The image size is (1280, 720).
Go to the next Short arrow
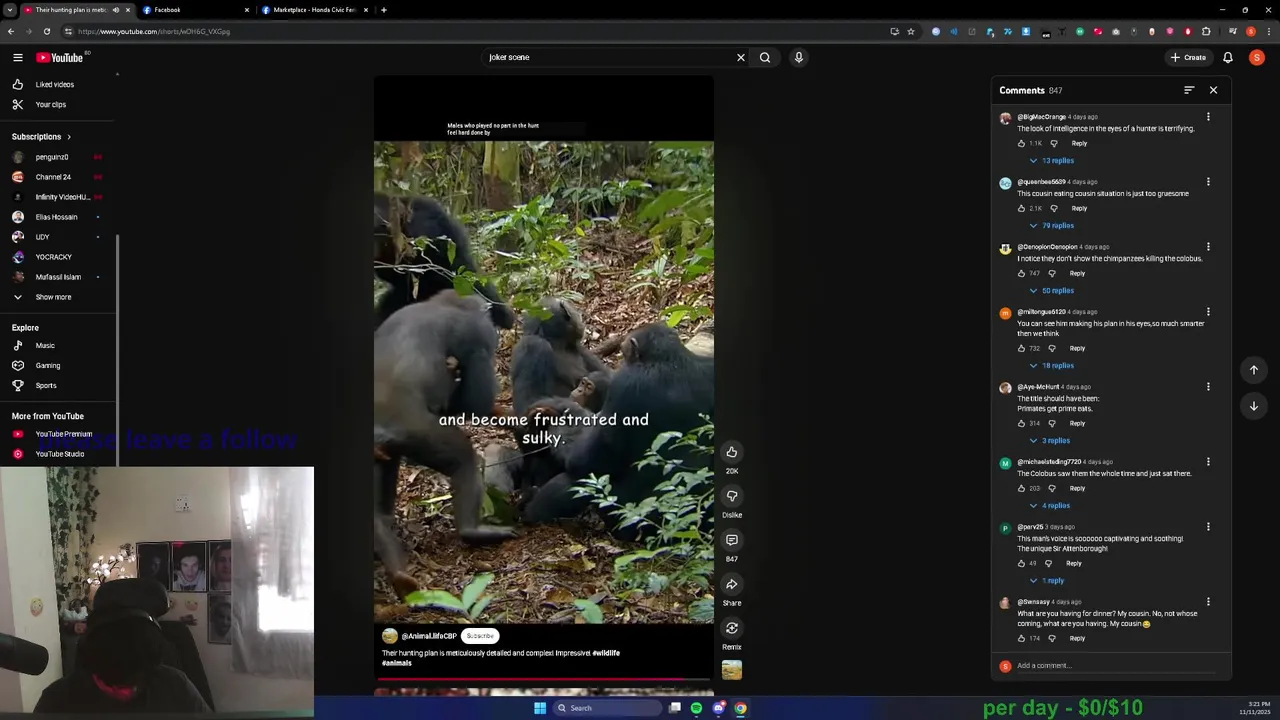(1254, 406)
